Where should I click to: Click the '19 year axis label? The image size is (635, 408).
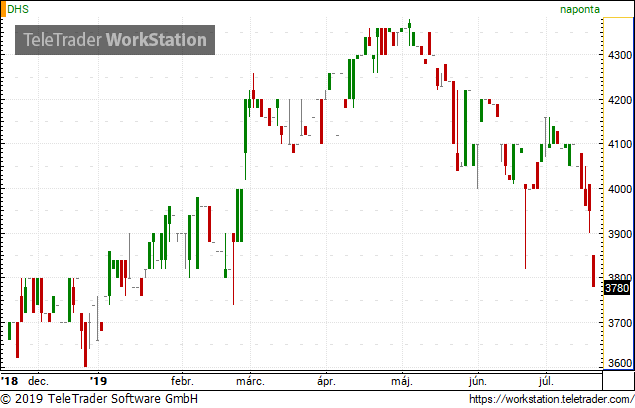coord(98,381)
